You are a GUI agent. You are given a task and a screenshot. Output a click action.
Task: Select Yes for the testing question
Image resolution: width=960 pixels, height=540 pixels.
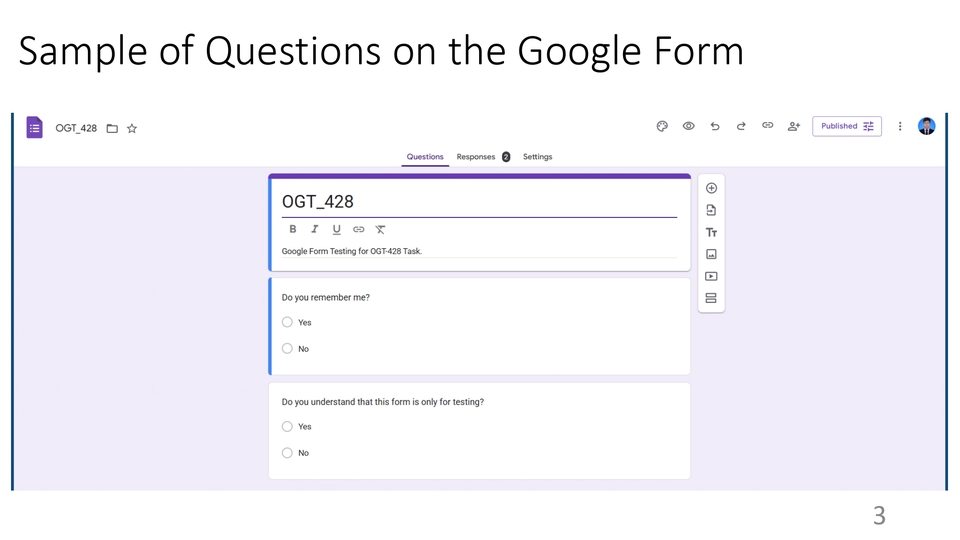[x=287, y=427]
